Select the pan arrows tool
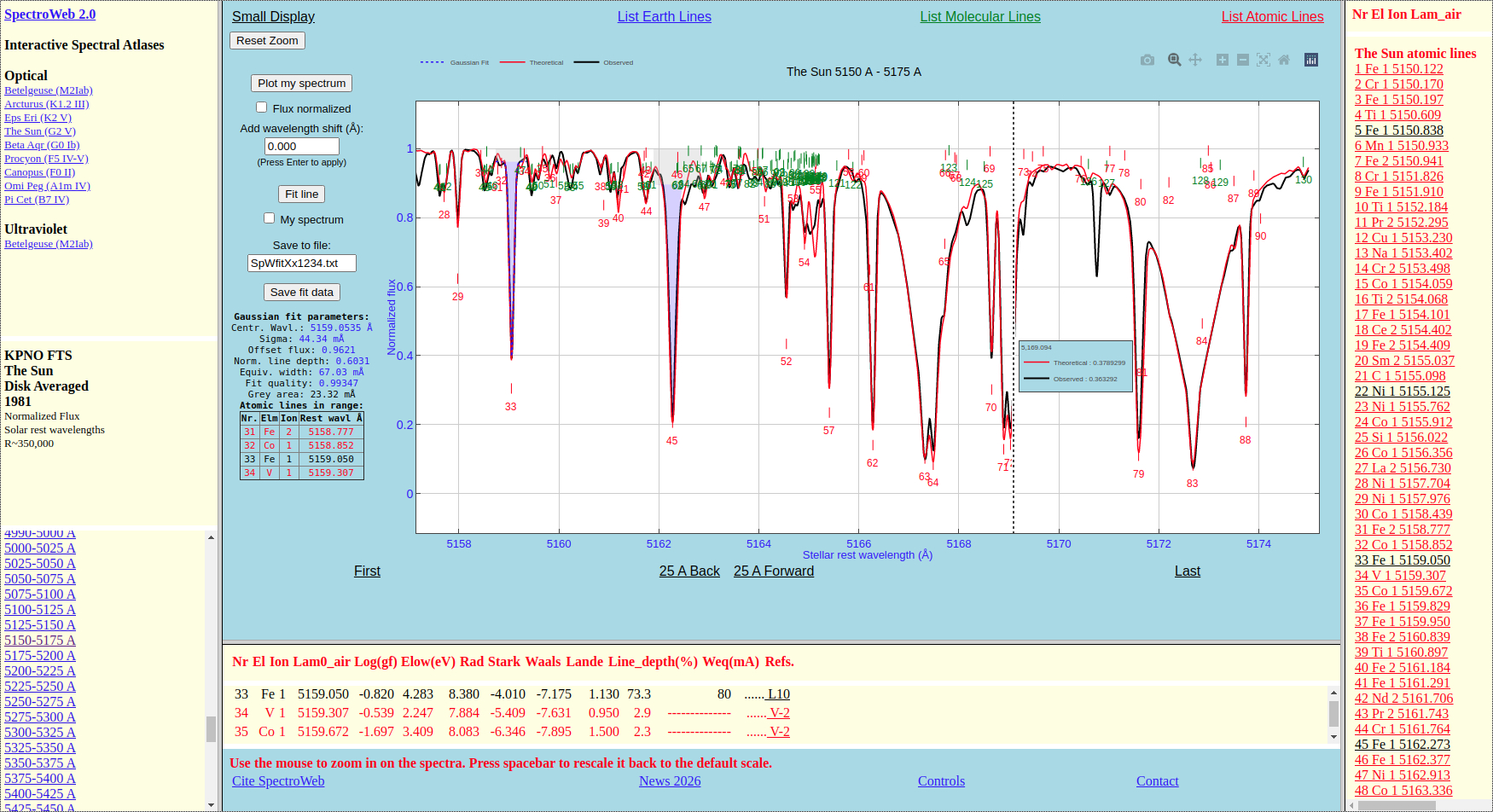The image size is (1493, 812). 1195,60
